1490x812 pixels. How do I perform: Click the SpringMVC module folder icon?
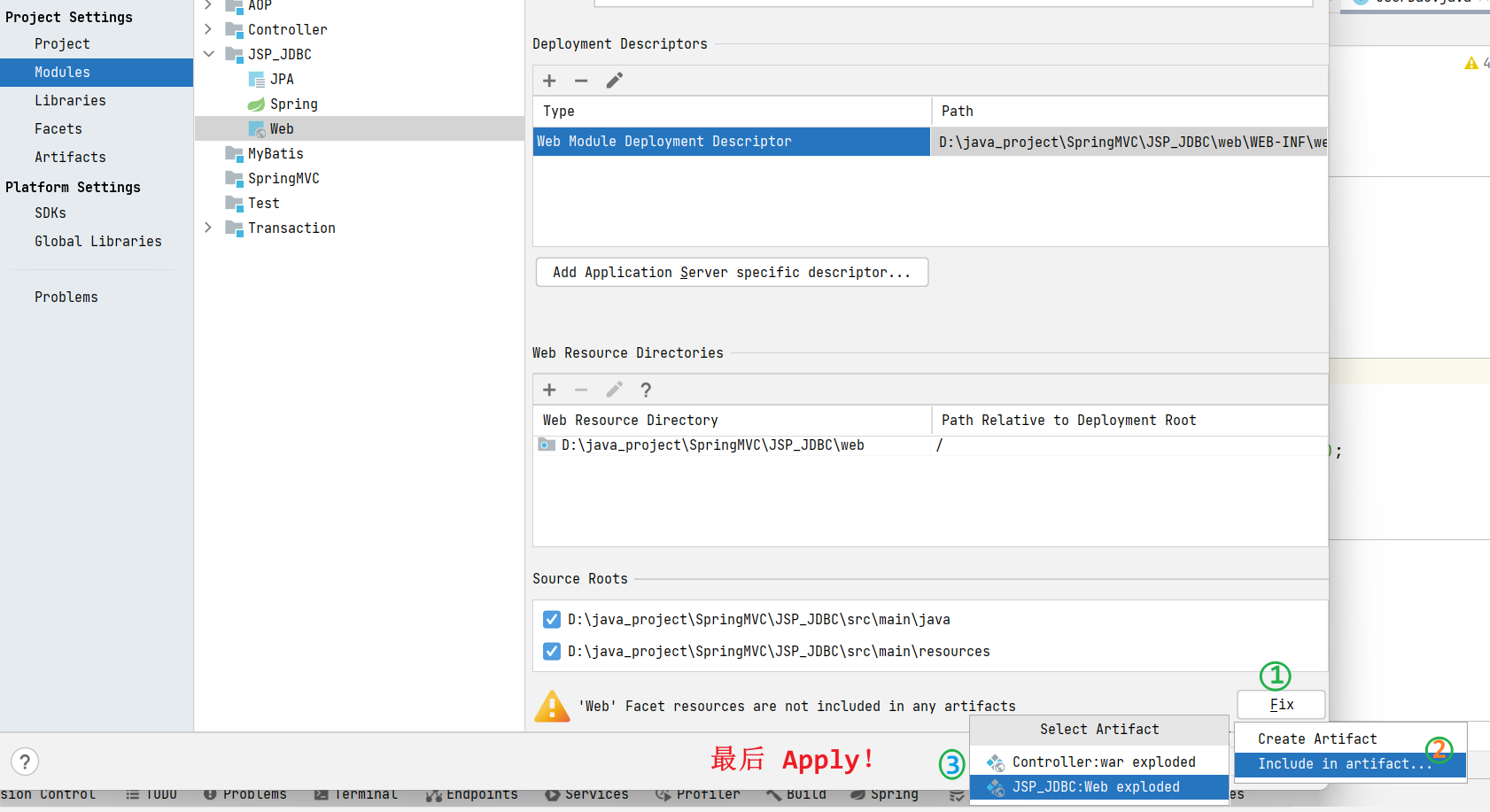pyautogui.click(x=234, y=179)
